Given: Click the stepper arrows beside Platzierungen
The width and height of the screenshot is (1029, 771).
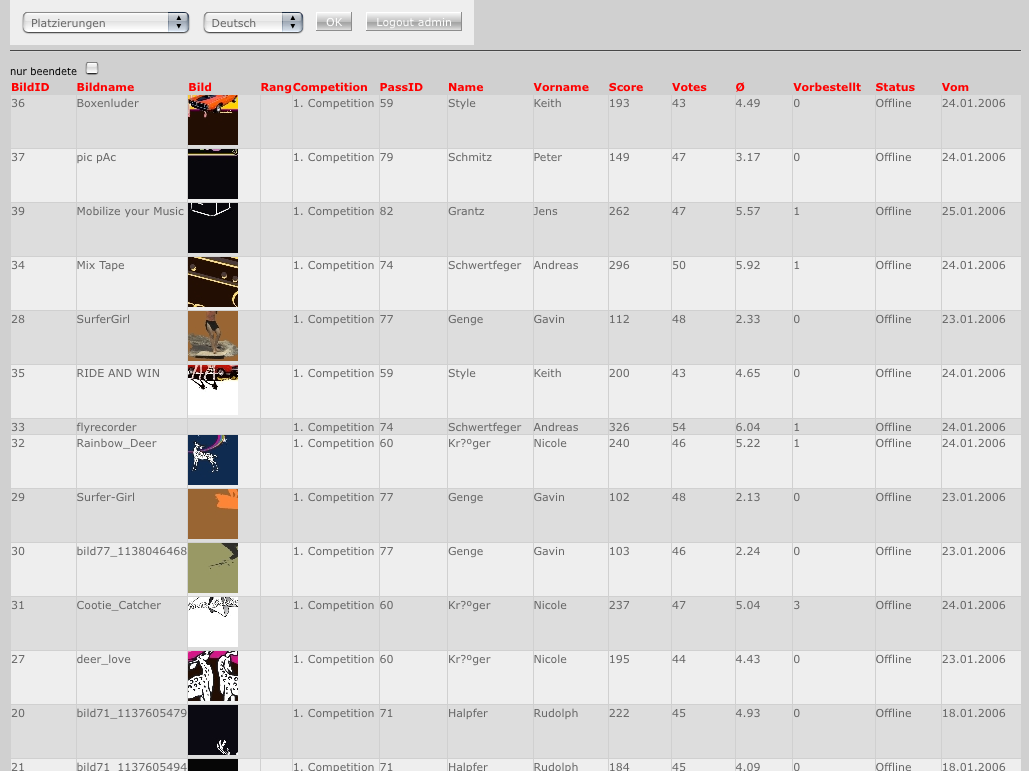Looking at the screenshot, I should coord(180,20).
